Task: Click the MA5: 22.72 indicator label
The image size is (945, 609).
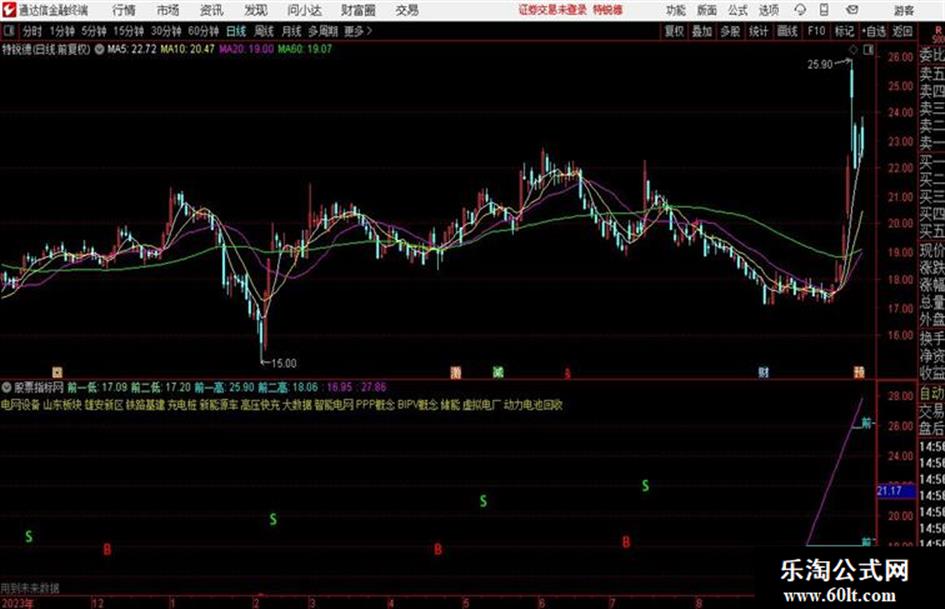Action: (132, 49)
